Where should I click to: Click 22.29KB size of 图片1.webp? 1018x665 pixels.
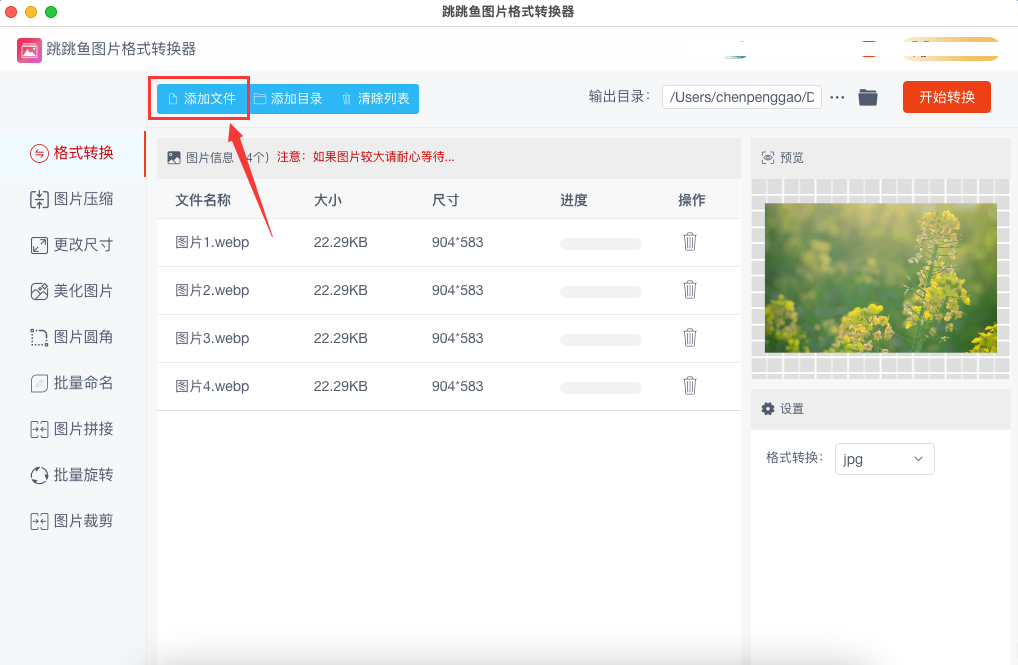(x=340, y=242)
